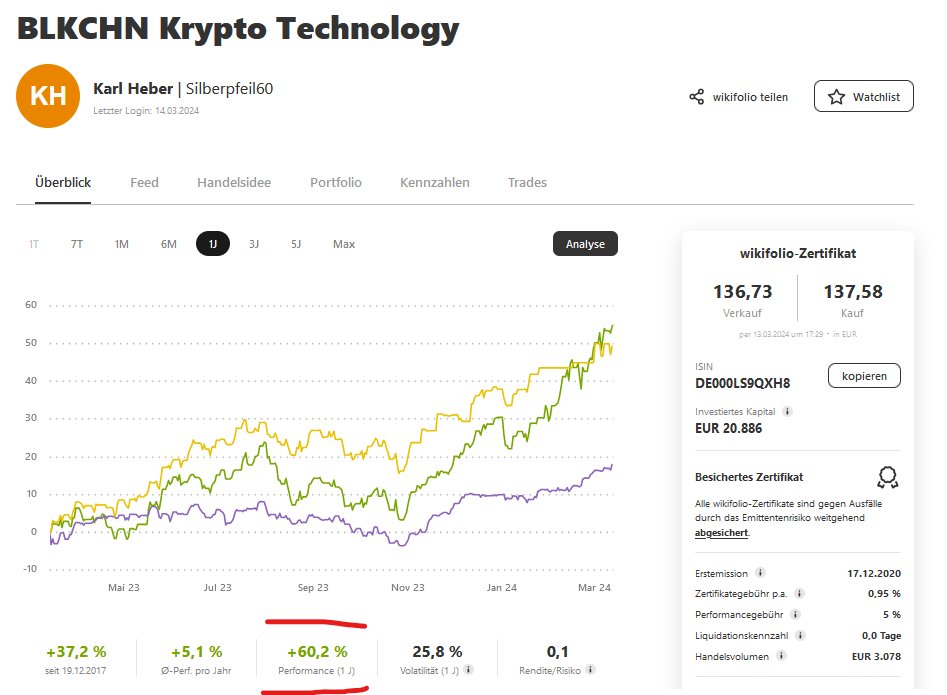Image resolution: width=947 pixels, height=695 pixels.
Task: Select the 1T chart range
Action: click(34, 244)
